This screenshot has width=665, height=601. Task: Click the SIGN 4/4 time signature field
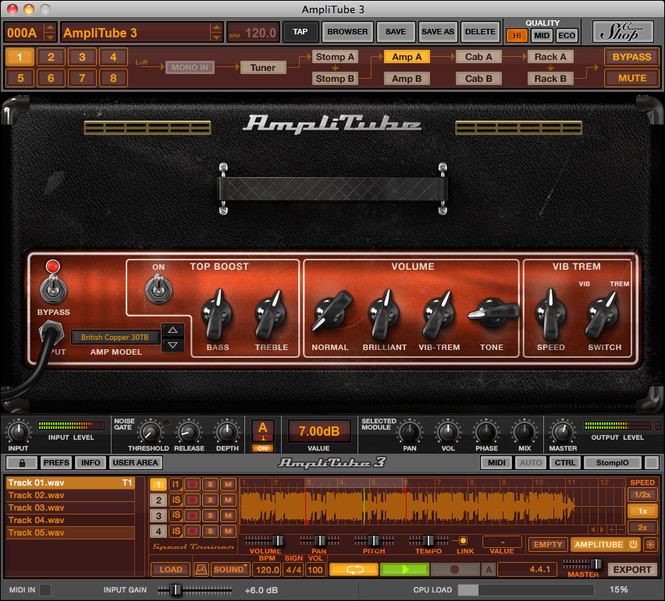click(x=293, y=570)
